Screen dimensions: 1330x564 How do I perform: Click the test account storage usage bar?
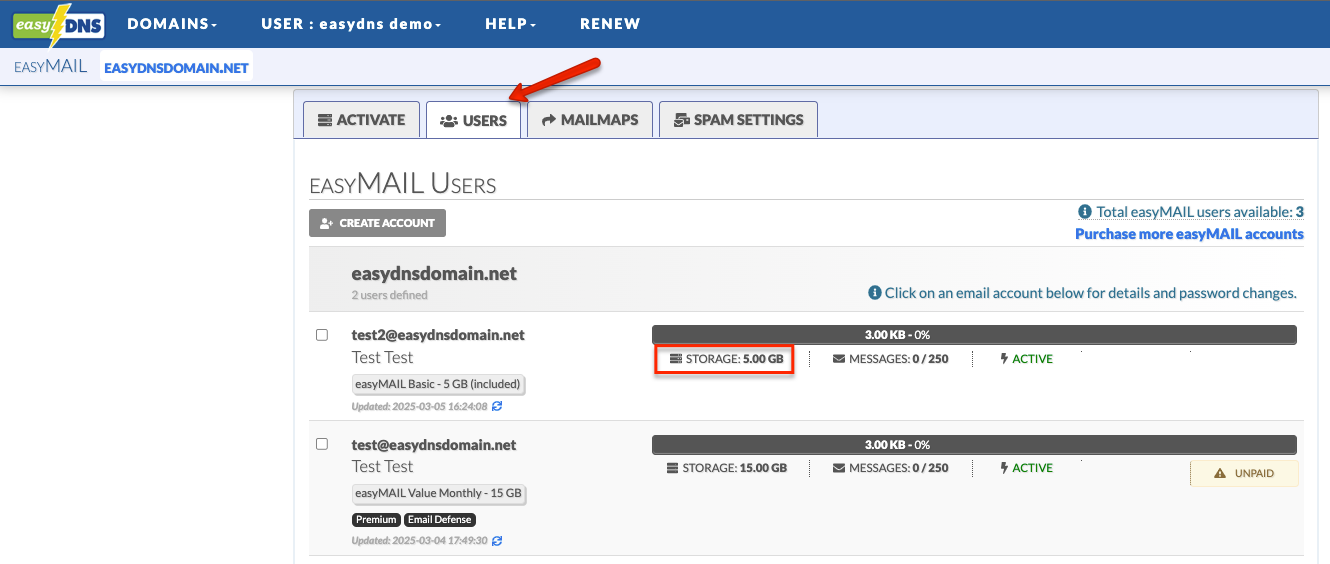pyautogui.click(x=974, y=444)
